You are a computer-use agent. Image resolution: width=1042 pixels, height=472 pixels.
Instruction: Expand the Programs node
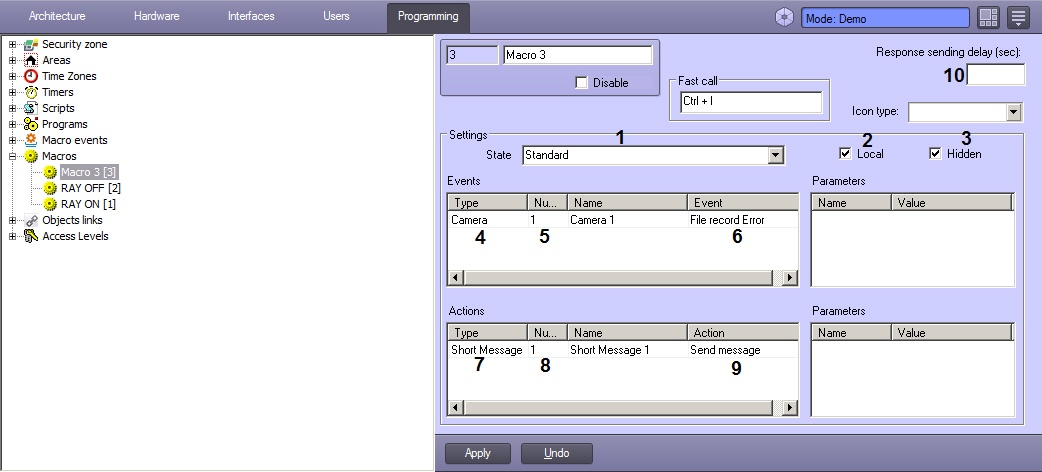coord(12,124)
